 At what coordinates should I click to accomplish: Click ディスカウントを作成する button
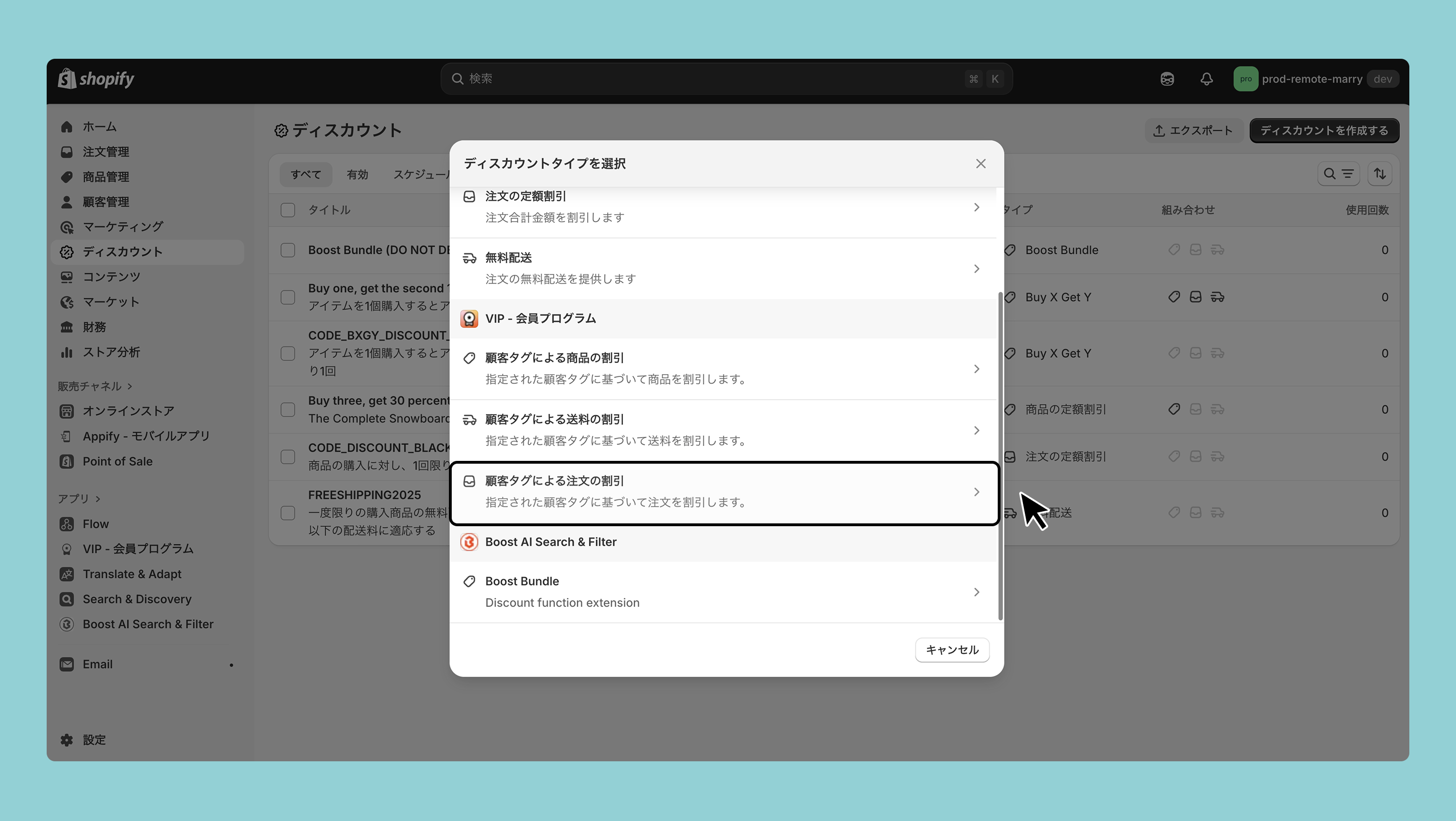pos(1324,131)
